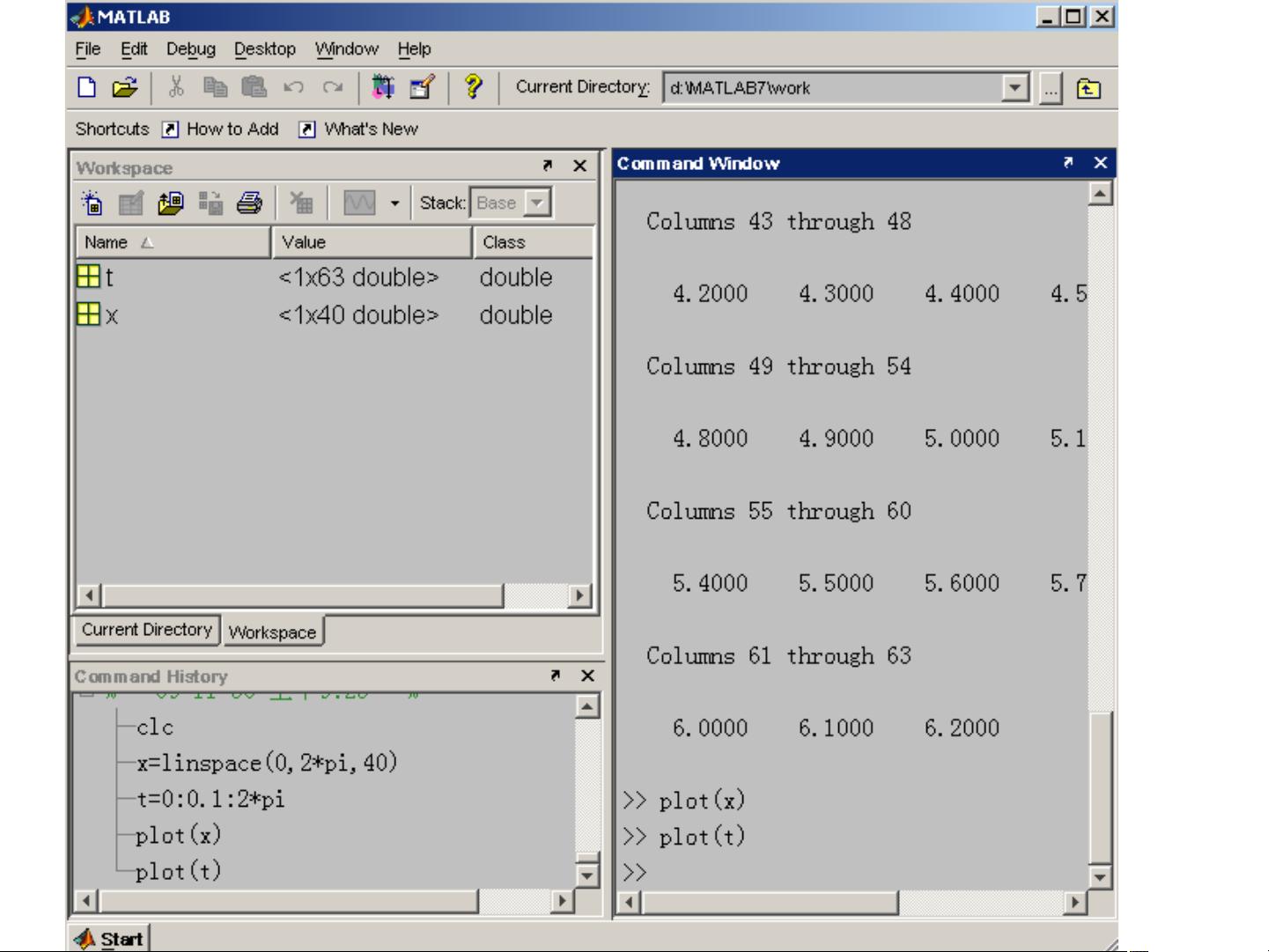
Task: Select t=0:0.1:2*pi history entry
Action: [210, 800]
